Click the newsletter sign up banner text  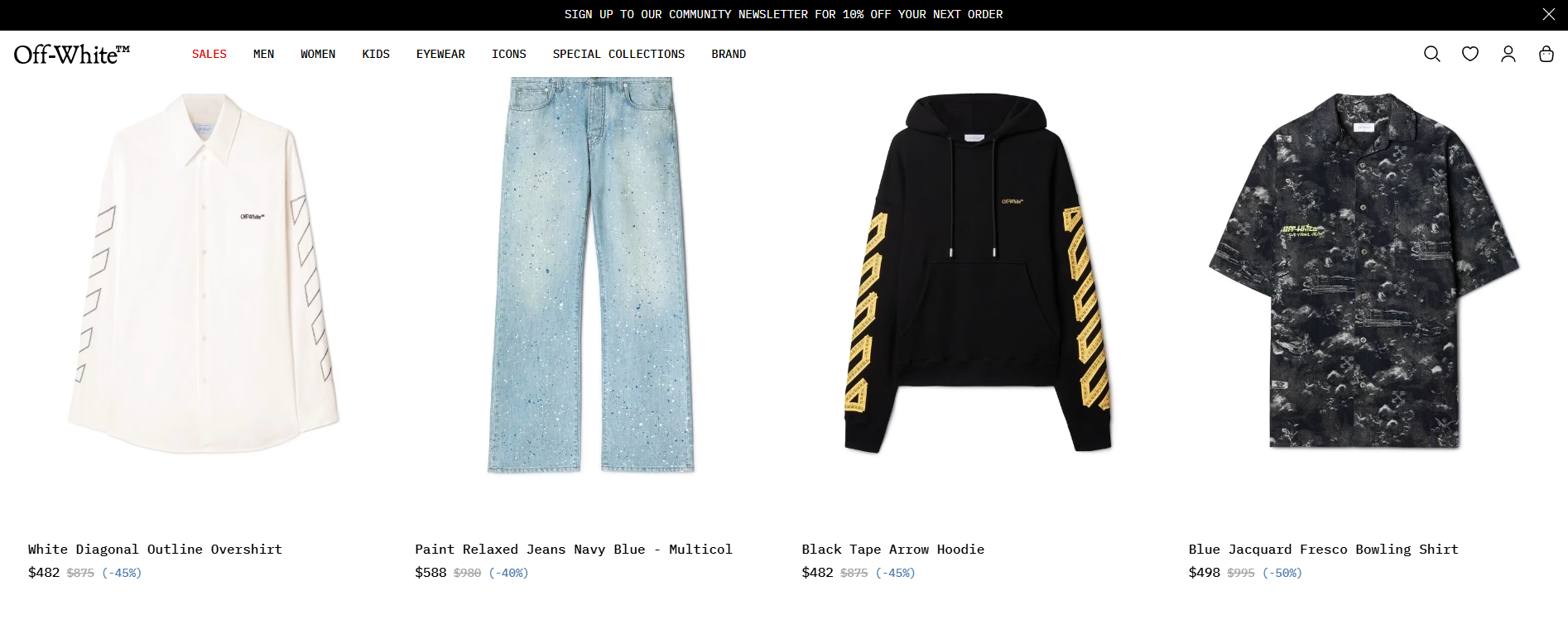click(x=783, y=14)
